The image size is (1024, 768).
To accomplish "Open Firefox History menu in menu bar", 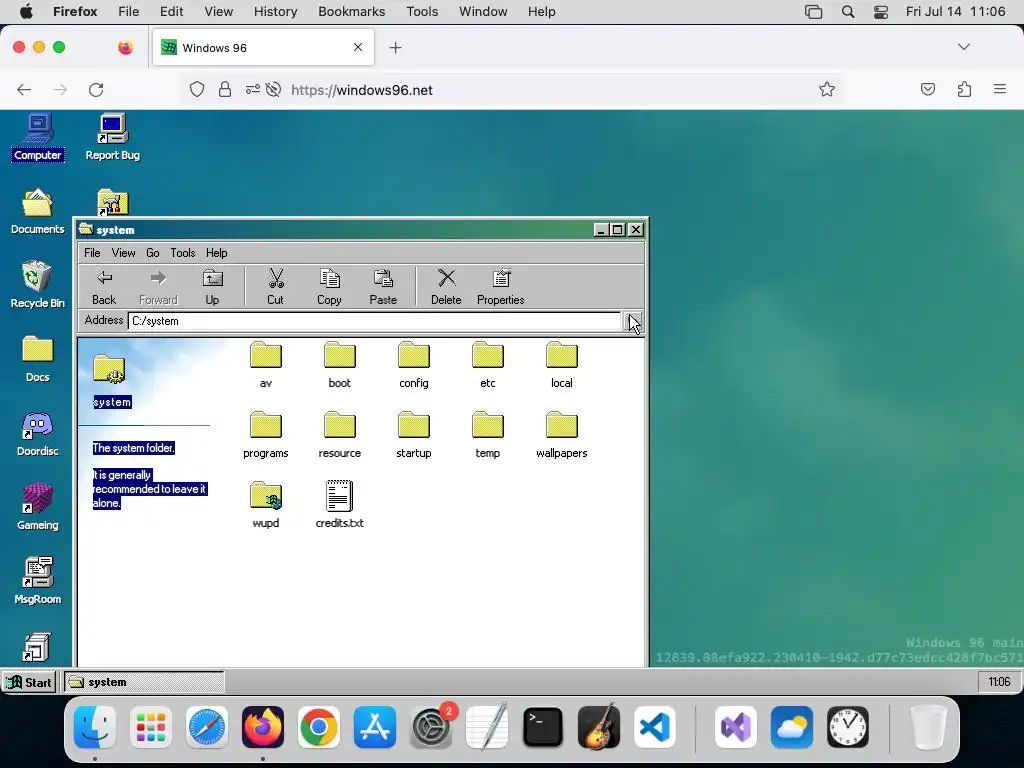I will click(276, 11).
